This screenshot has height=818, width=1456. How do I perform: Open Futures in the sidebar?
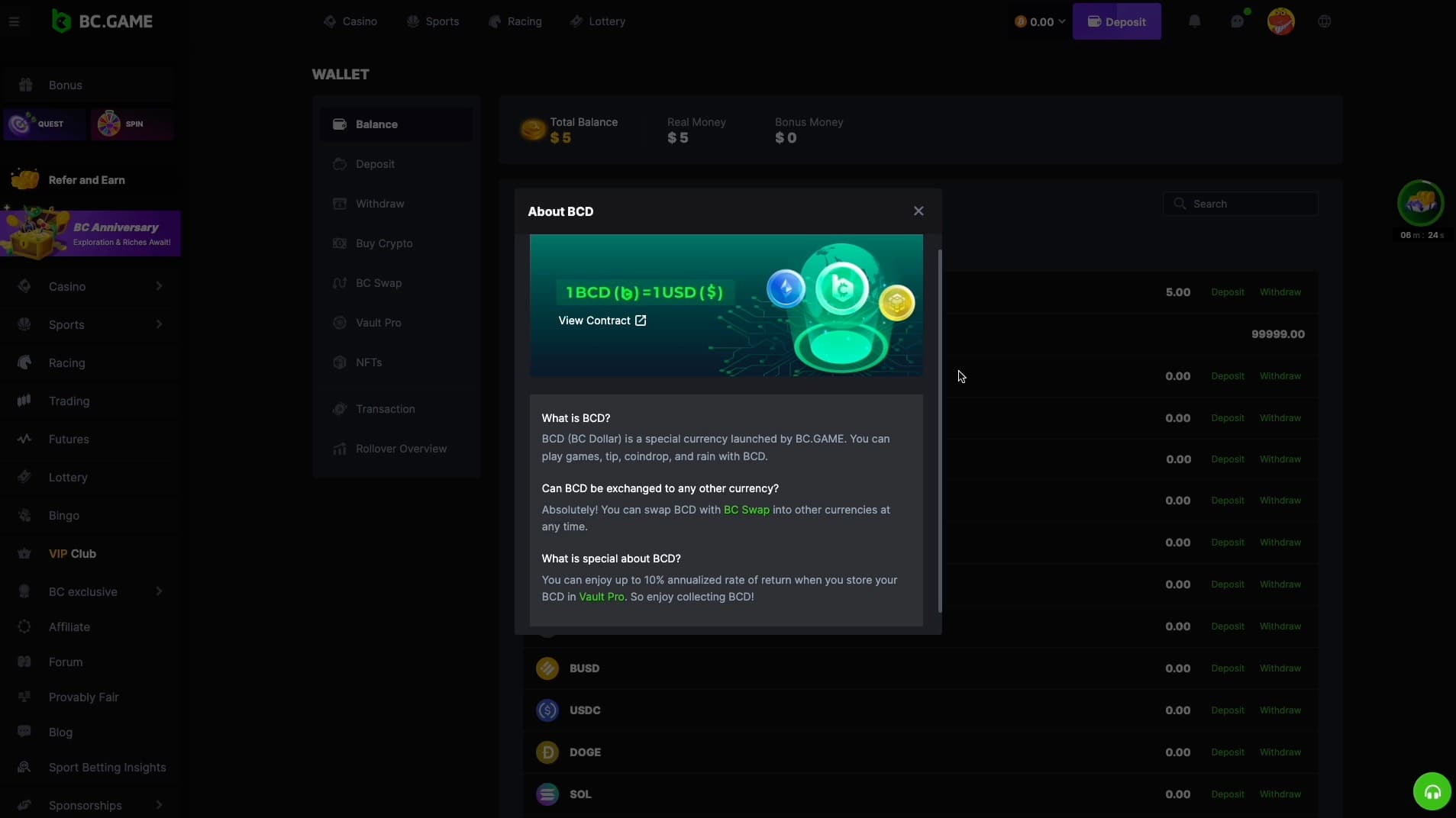(89, 440)
